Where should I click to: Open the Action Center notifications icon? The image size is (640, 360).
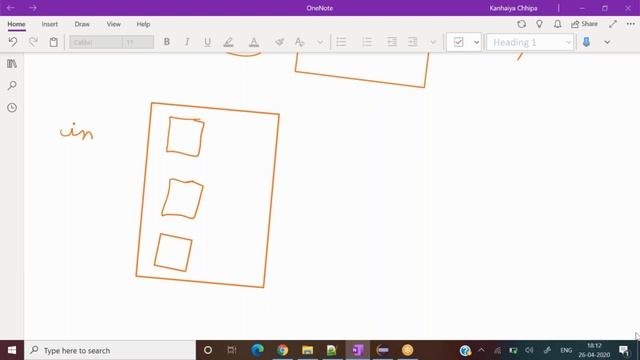coord(624,350)
